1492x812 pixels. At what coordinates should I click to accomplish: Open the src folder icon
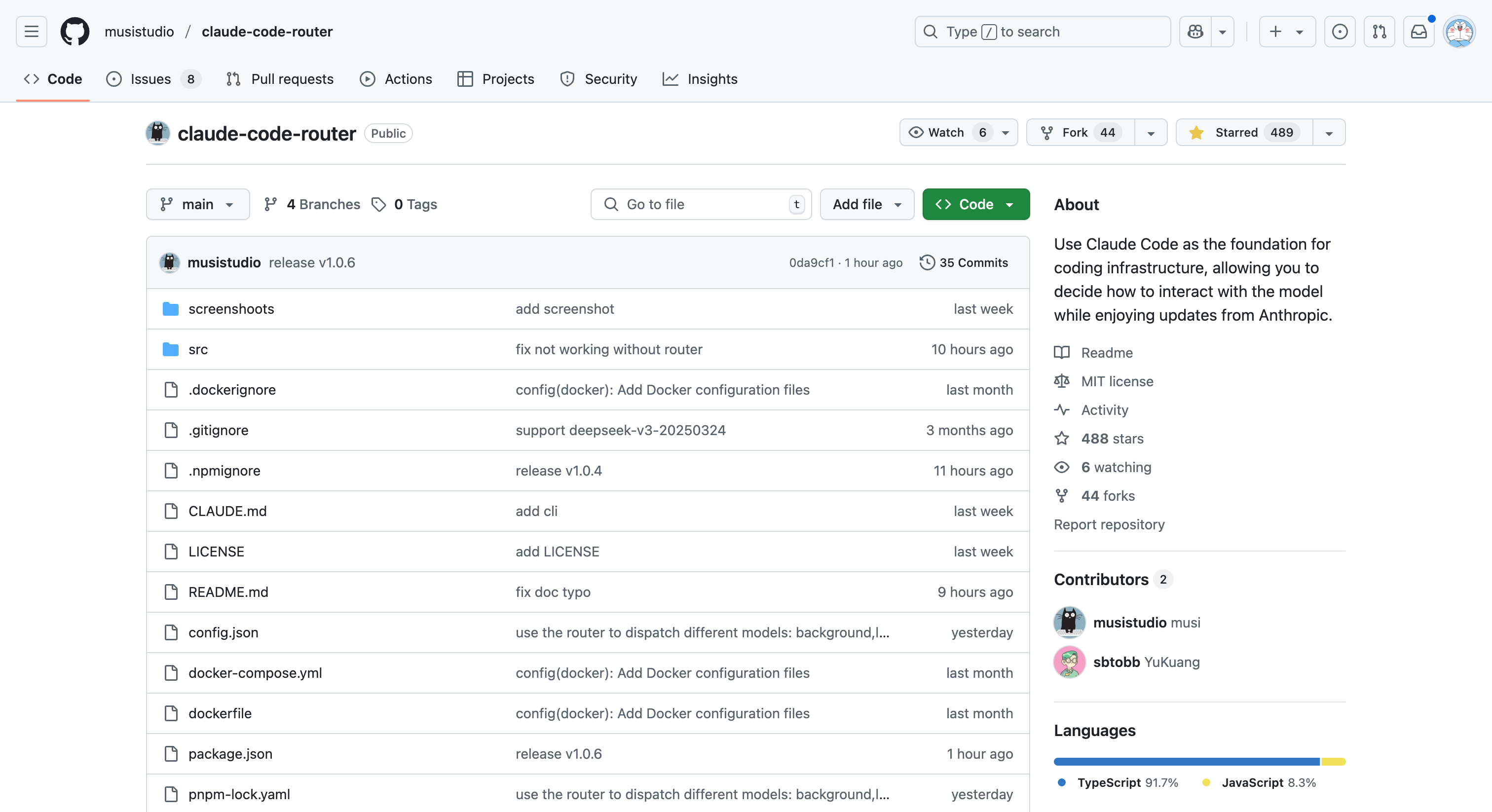pos(171,349)
